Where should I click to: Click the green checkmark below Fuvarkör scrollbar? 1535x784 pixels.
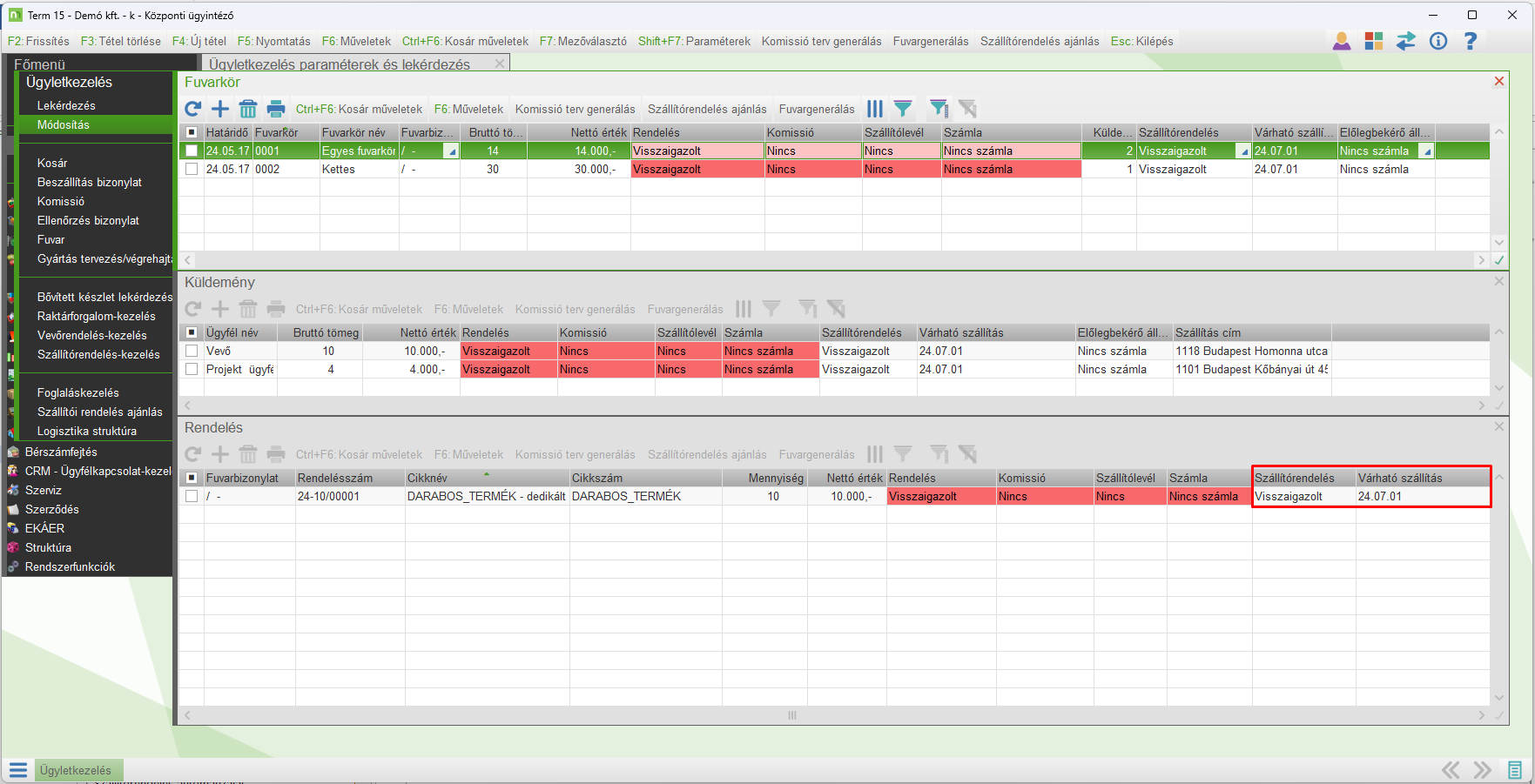click(x=1499, y=260)
